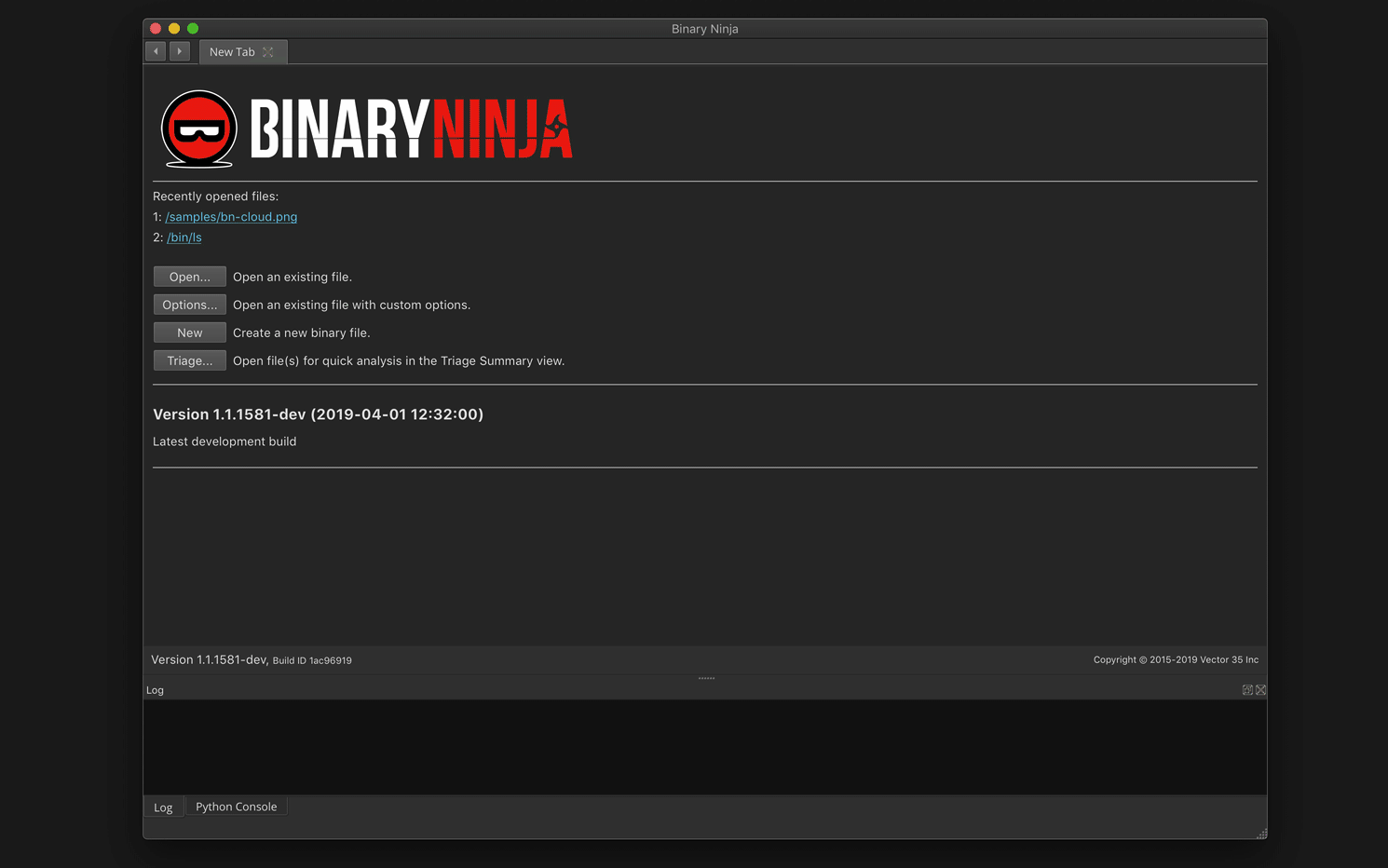Close the Log panel with the X icon
1388x868 pixels.
(1260, 689)
